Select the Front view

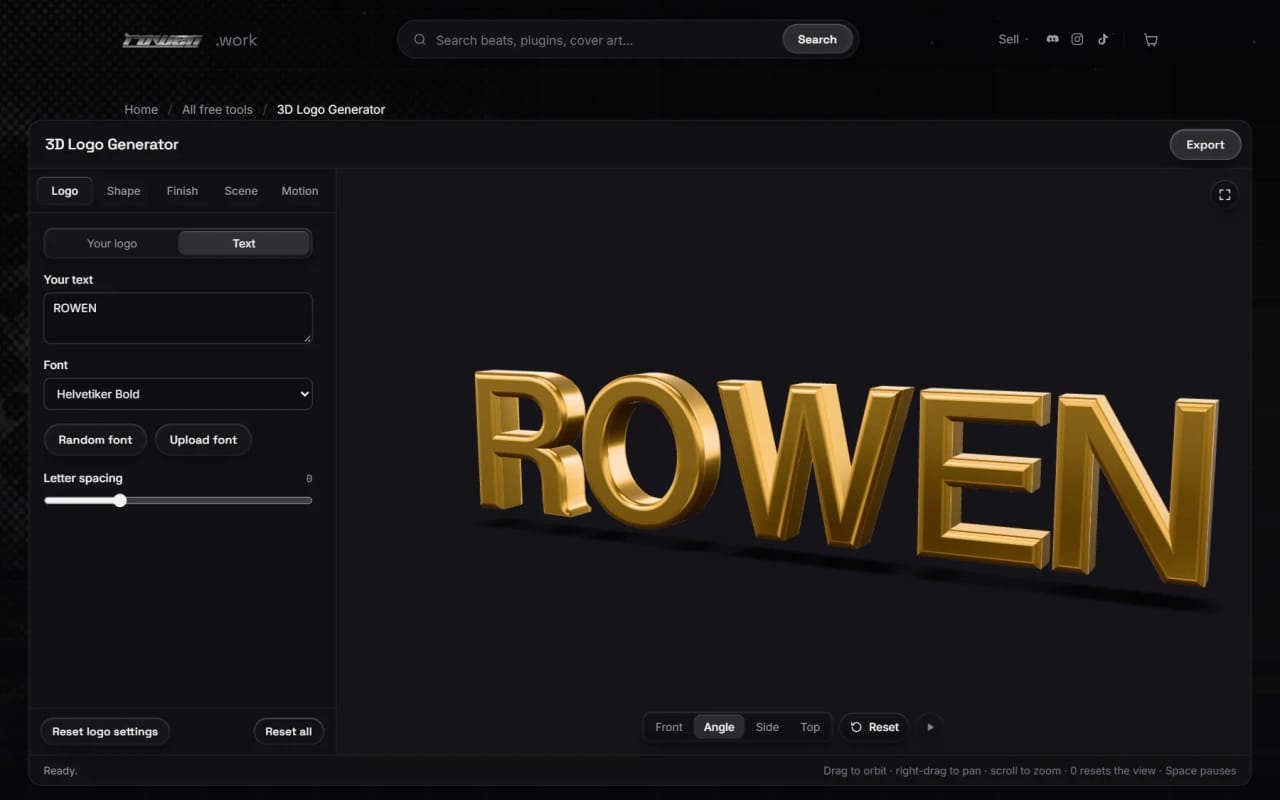669,727
